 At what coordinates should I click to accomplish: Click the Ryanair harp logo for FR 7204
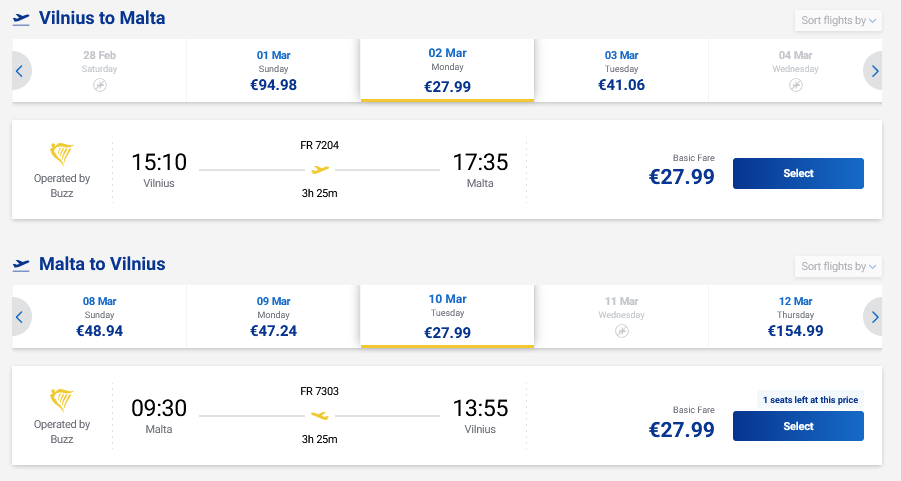62,154
